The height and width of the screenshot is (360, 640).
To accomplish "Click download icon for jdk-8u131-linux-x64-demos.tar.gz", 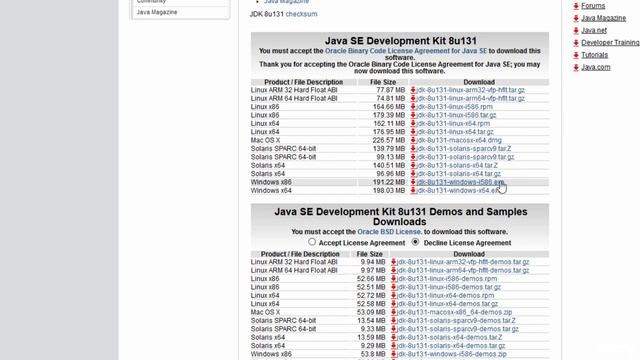I will pos(393,304).
